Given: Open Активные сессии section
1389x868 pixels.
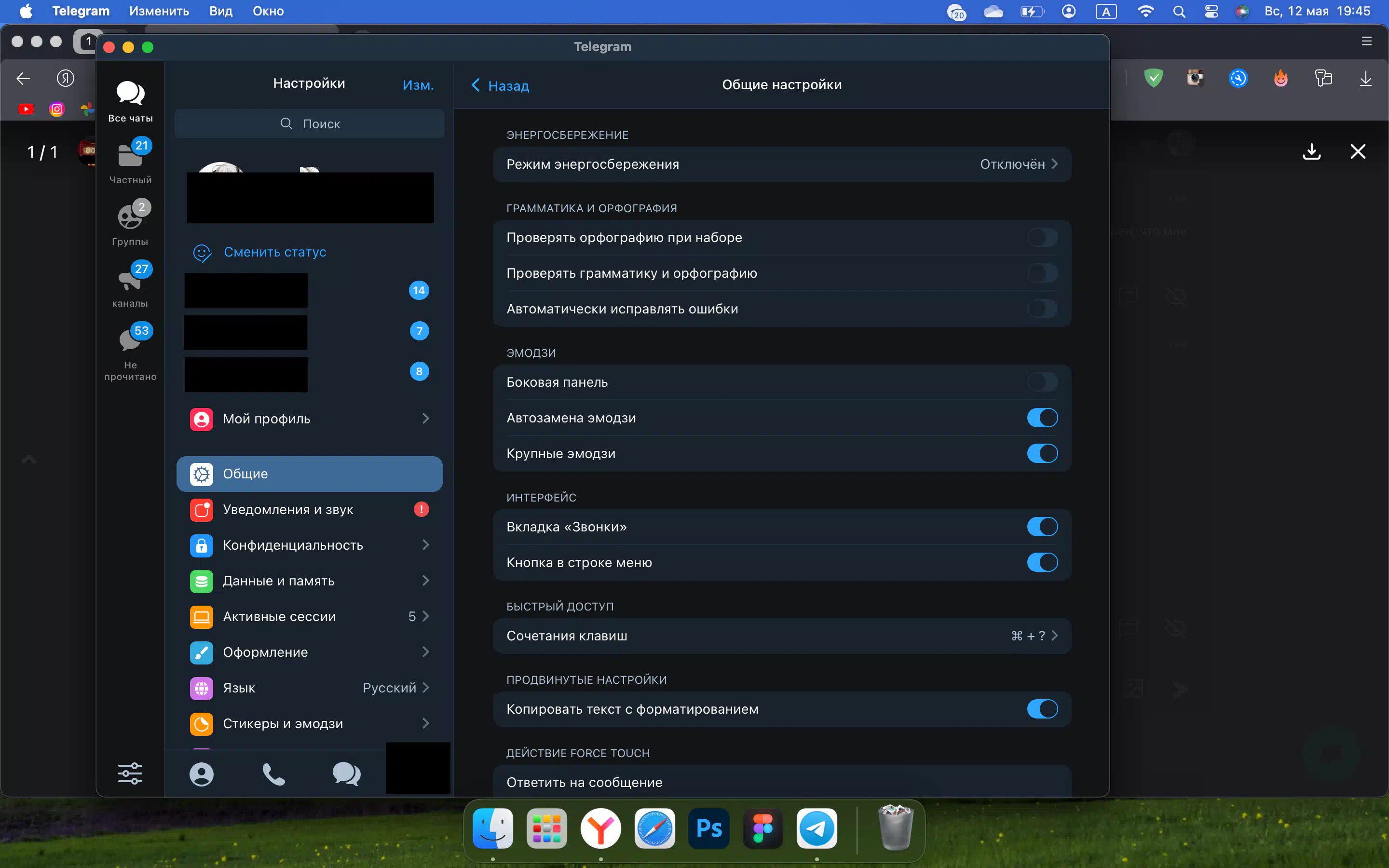Looking at the screenshot, I should [x=309, y=617].
